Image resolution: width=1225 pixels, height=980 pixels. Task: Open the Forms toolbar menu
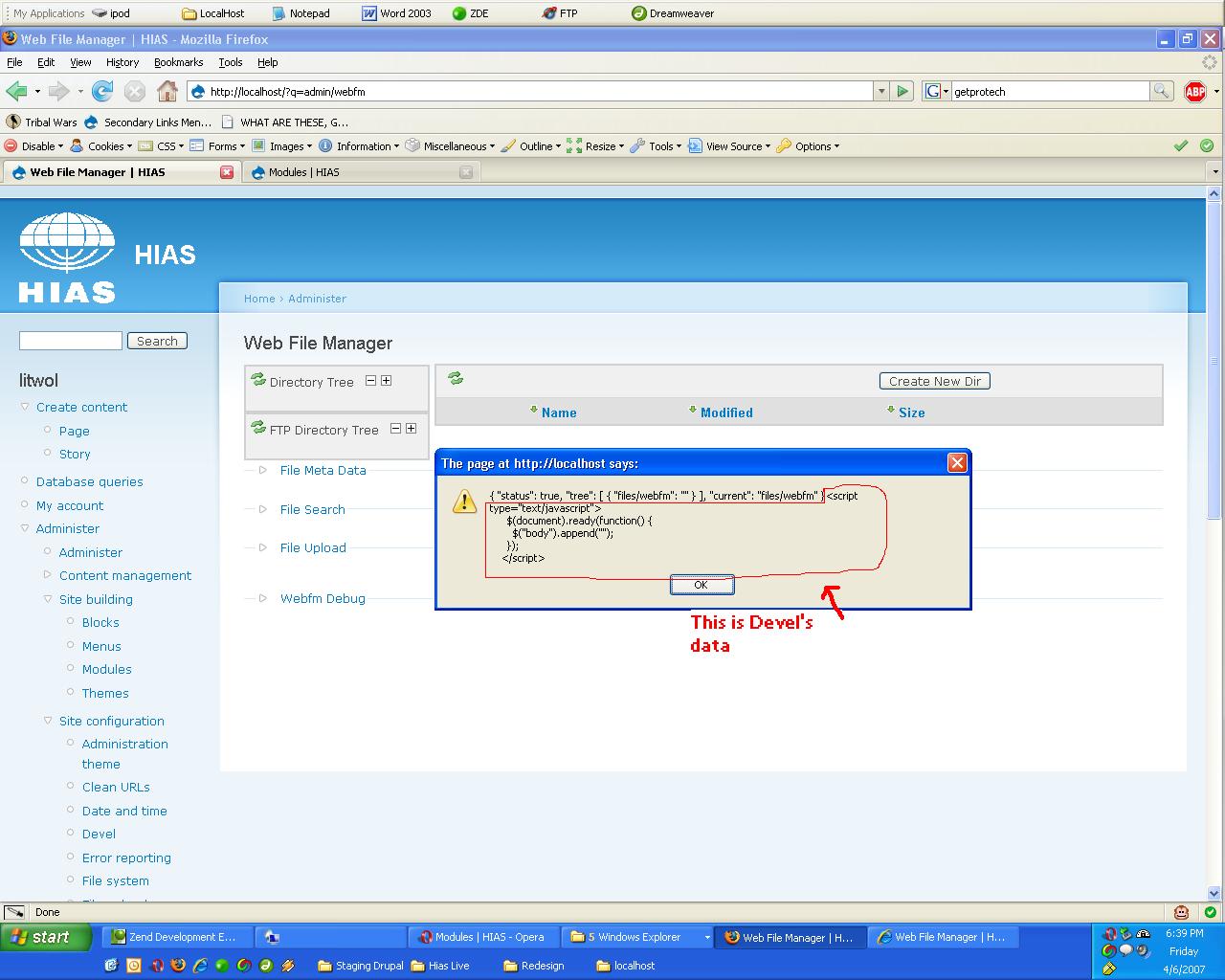tap(217, 146)
